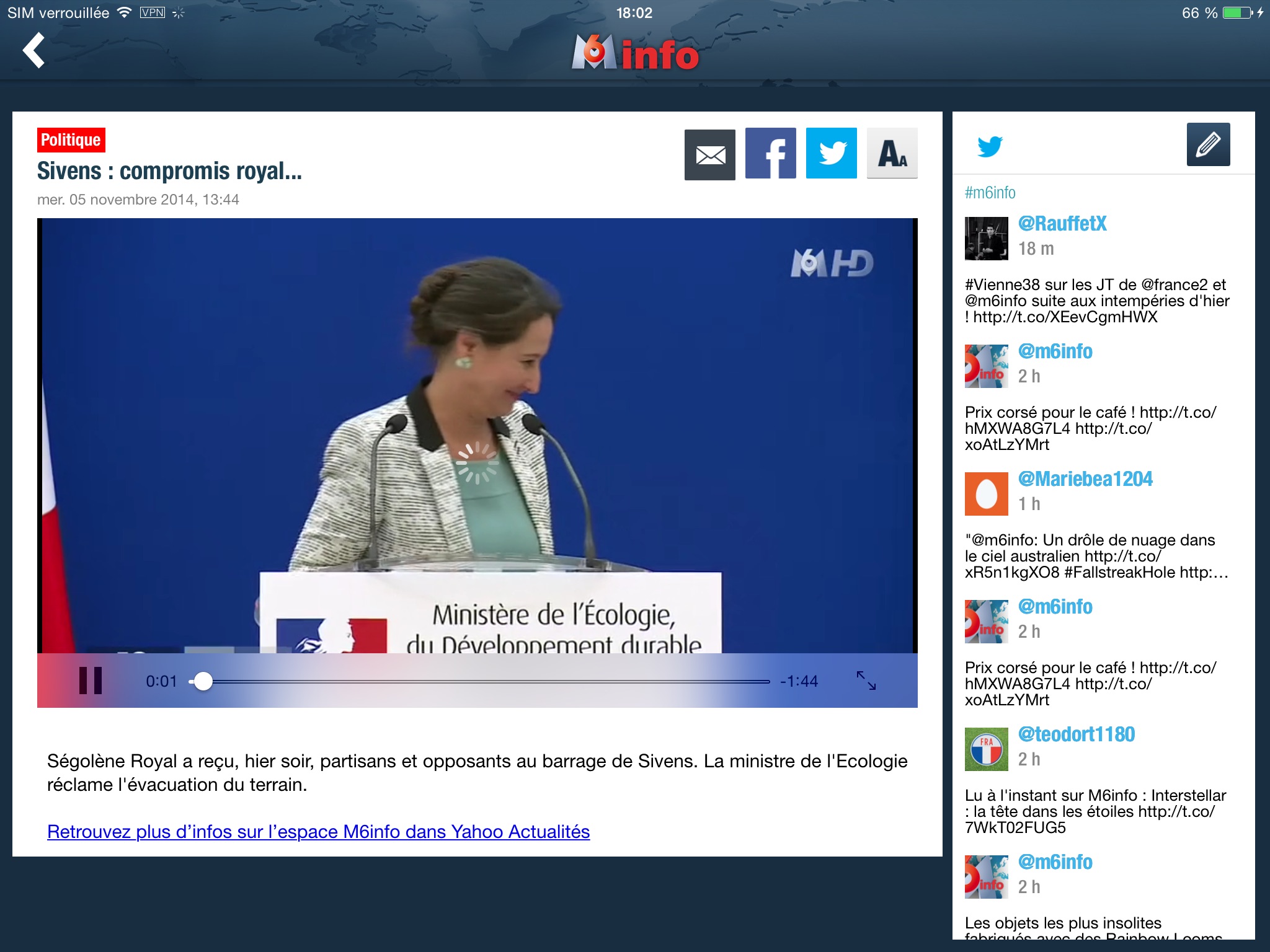Open @RauffetX profile name
Image resolution: width=1270 pixels, height=952 pixels.
pos(1062,224)
